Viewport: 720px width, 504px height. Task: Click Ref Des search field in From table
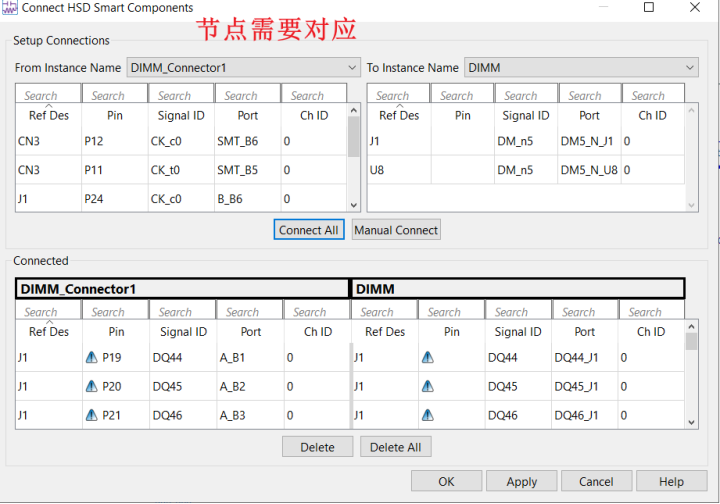(48, 94)
